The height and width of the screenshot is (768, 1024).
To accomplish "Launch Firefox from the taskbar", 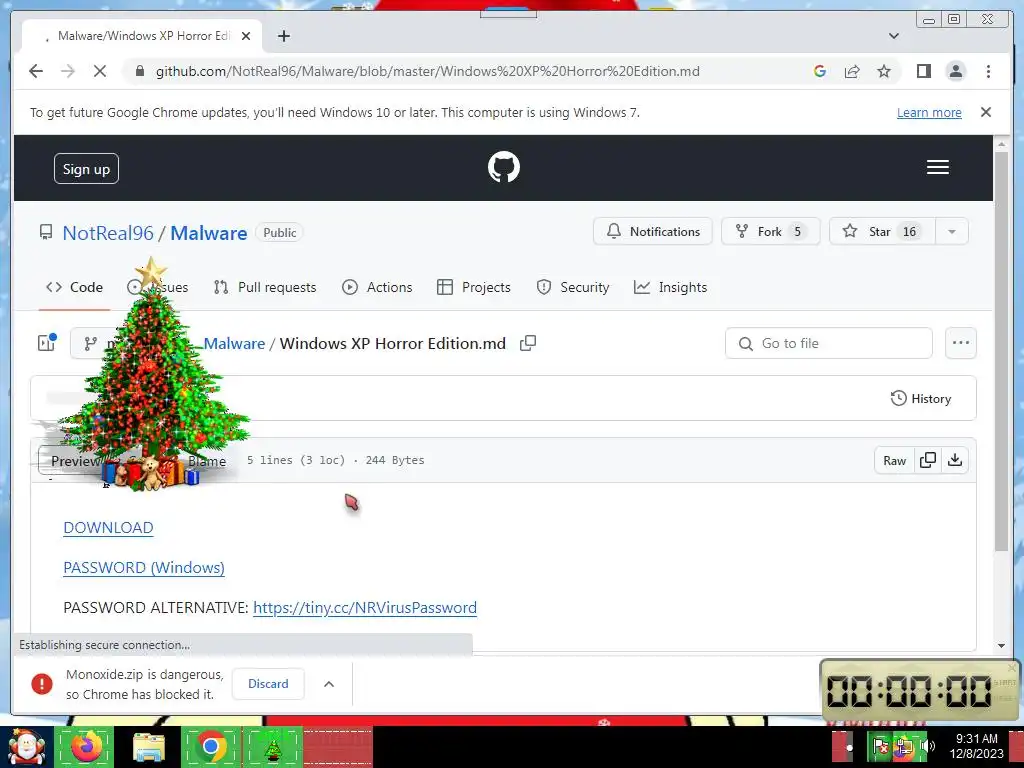I will (86, 747).
